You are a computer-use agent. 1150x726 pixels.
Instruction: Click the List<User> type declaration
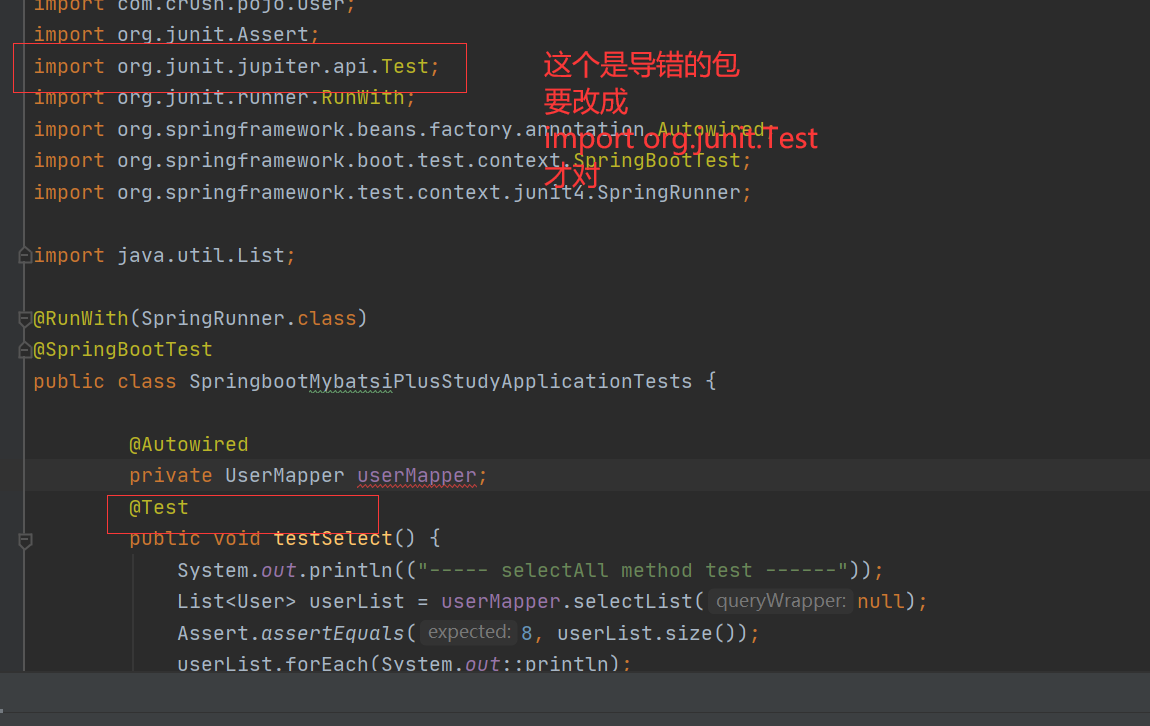point(236,601)
